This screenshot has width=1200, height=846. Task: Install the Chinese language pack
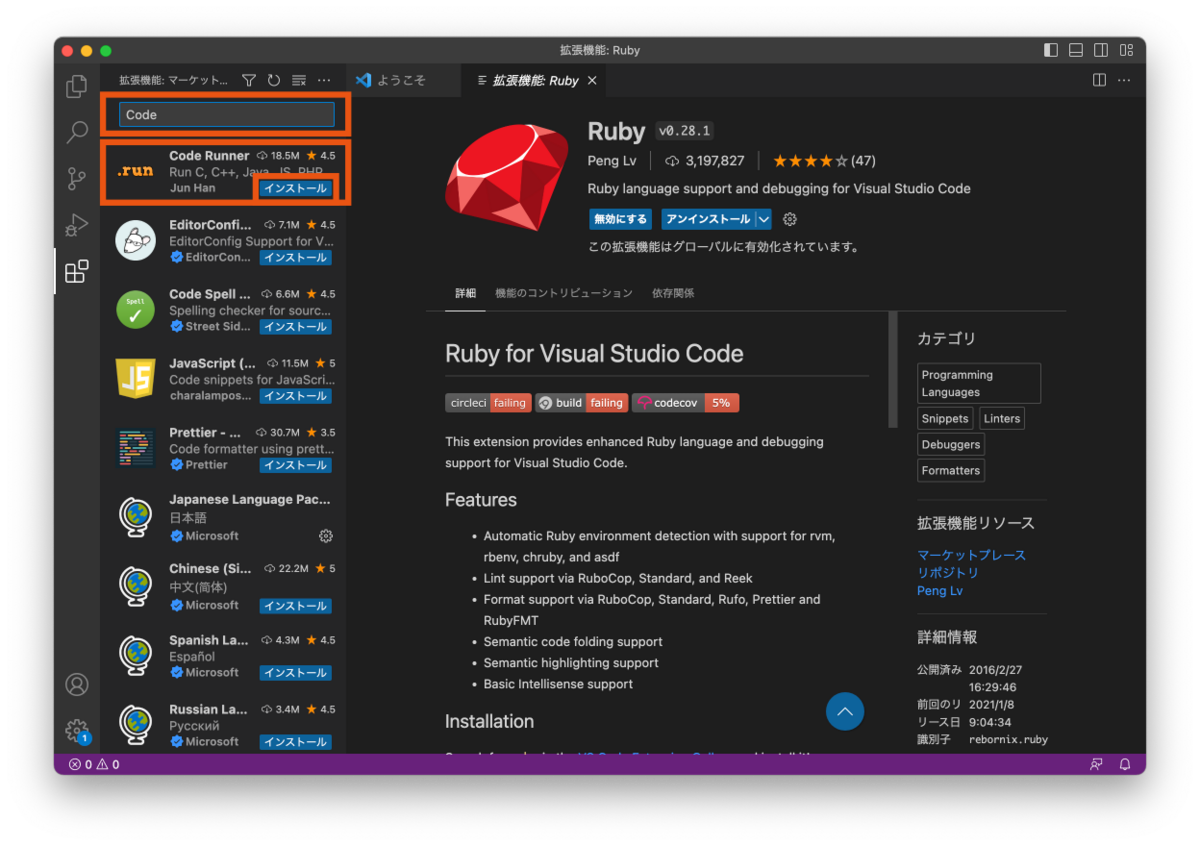[x=296, y=605]
